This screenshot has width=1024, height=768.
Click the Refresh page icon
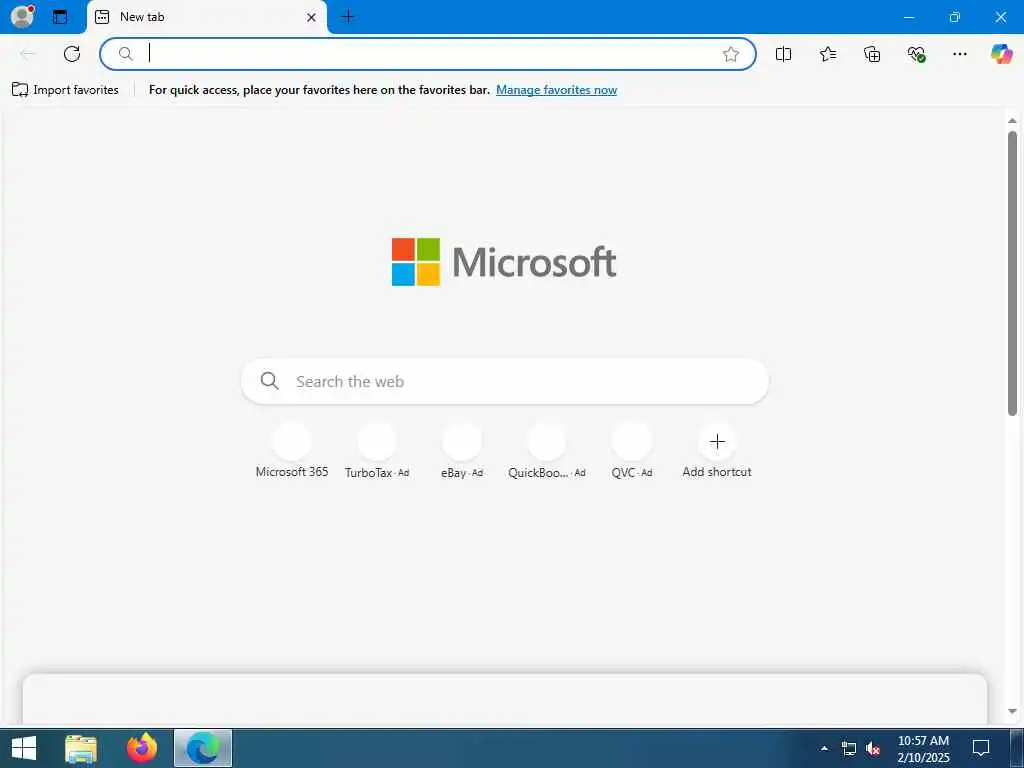pyautogui.click(x=72, y=54)
